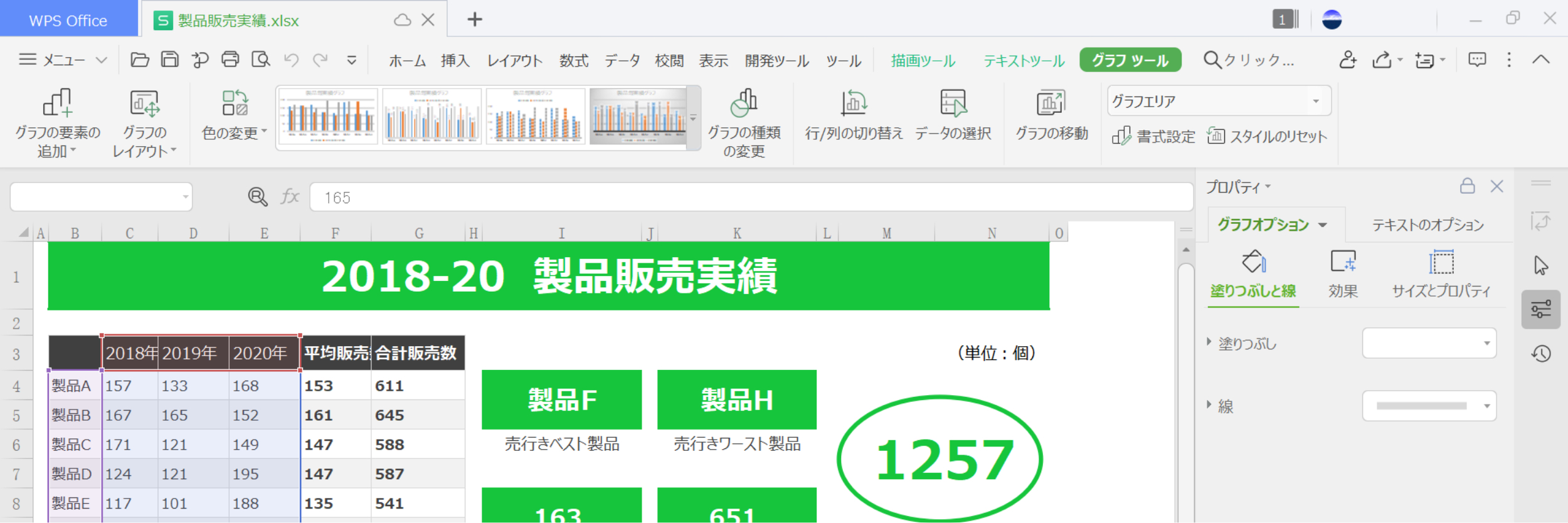Open the メニュー hamburger menu
The width and height of the screenshot is (1568, 523).
pyautogui.click(x=63, y=60)
